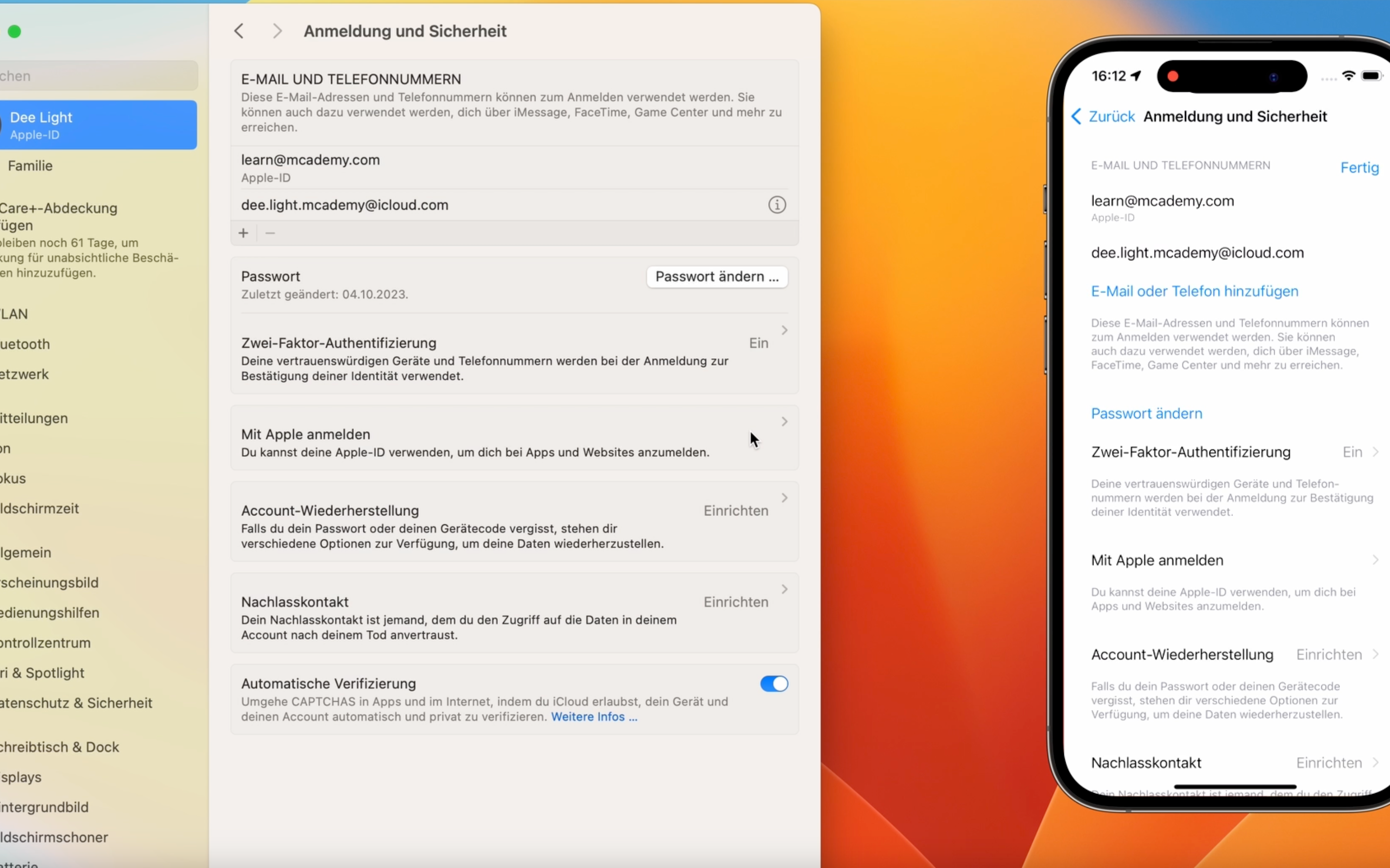Open Kontrollzentrum settings in sidebar
Screen dimensions: 1390x868
pyautogui.click(x=45, y=642)
